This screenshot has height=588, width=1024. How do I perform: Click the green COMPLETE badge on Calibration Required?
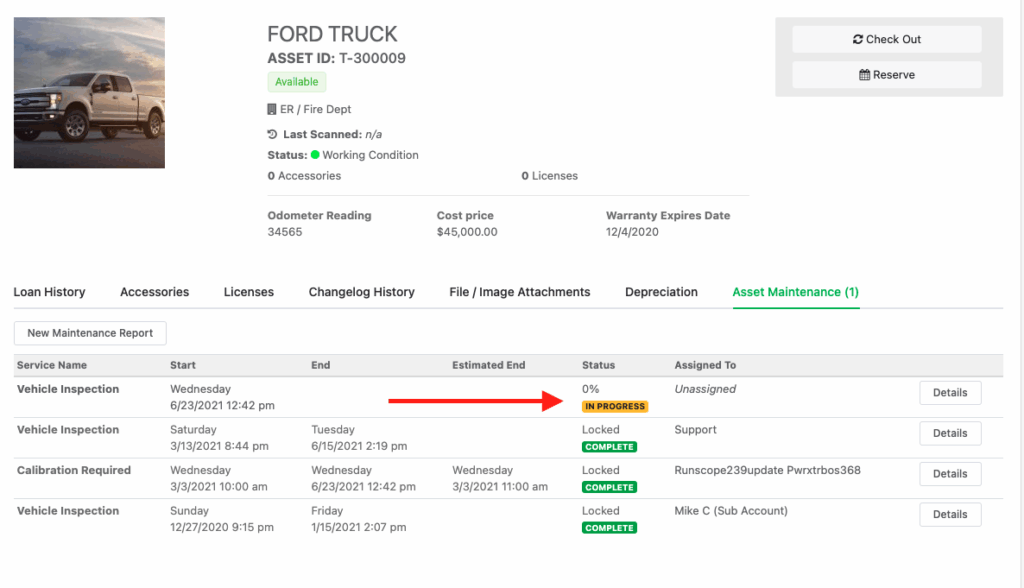[609, 487]
